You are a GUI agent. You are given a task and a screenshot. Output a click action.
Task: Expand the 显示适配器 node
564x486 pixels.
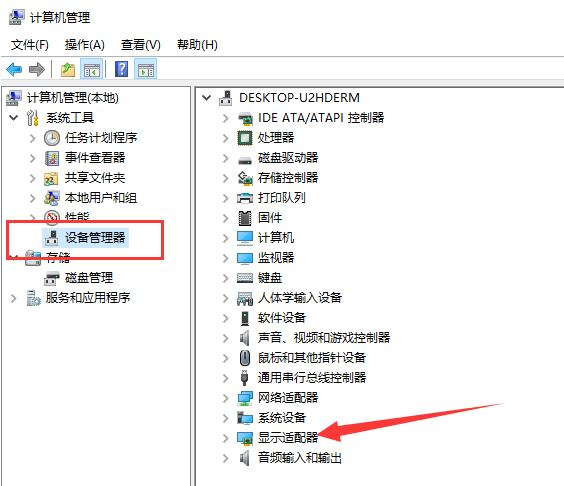226,438
